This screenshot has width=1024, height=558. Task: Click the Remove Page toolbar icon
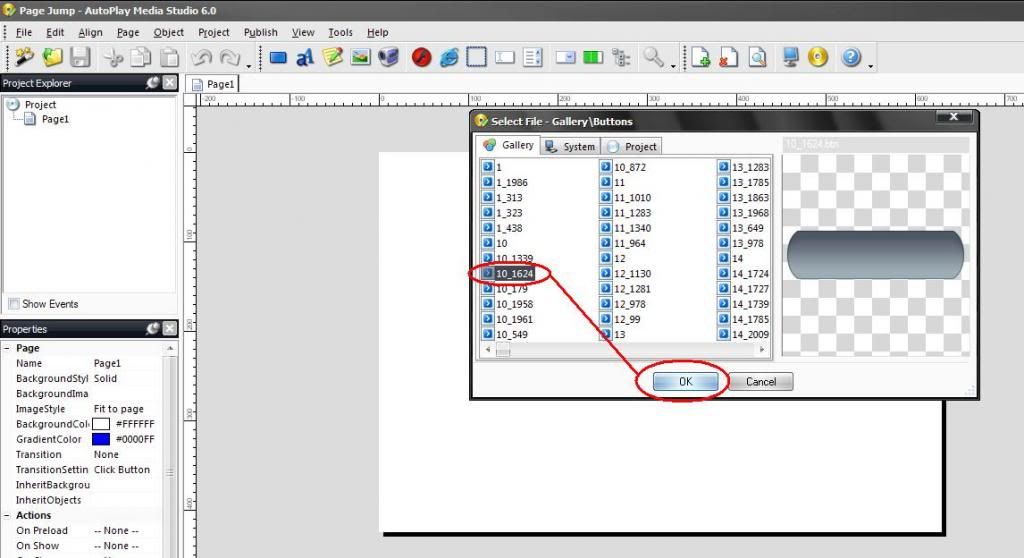click(x=729, y=58)
